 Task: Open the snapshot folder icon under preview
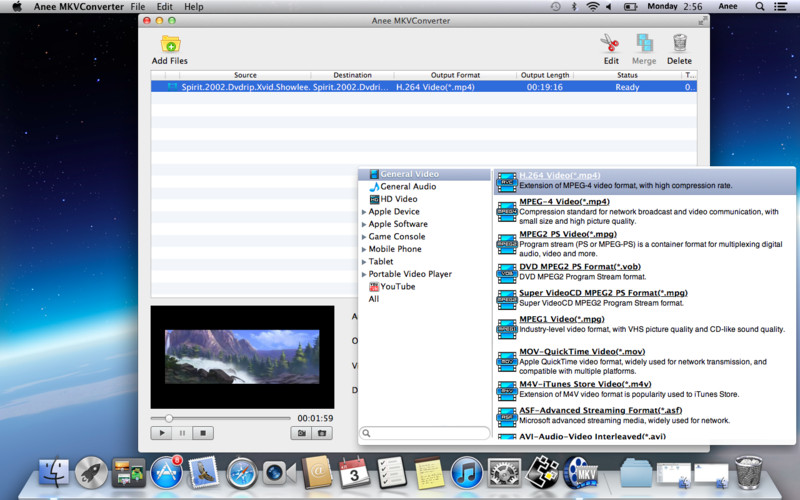coord(322,433)
